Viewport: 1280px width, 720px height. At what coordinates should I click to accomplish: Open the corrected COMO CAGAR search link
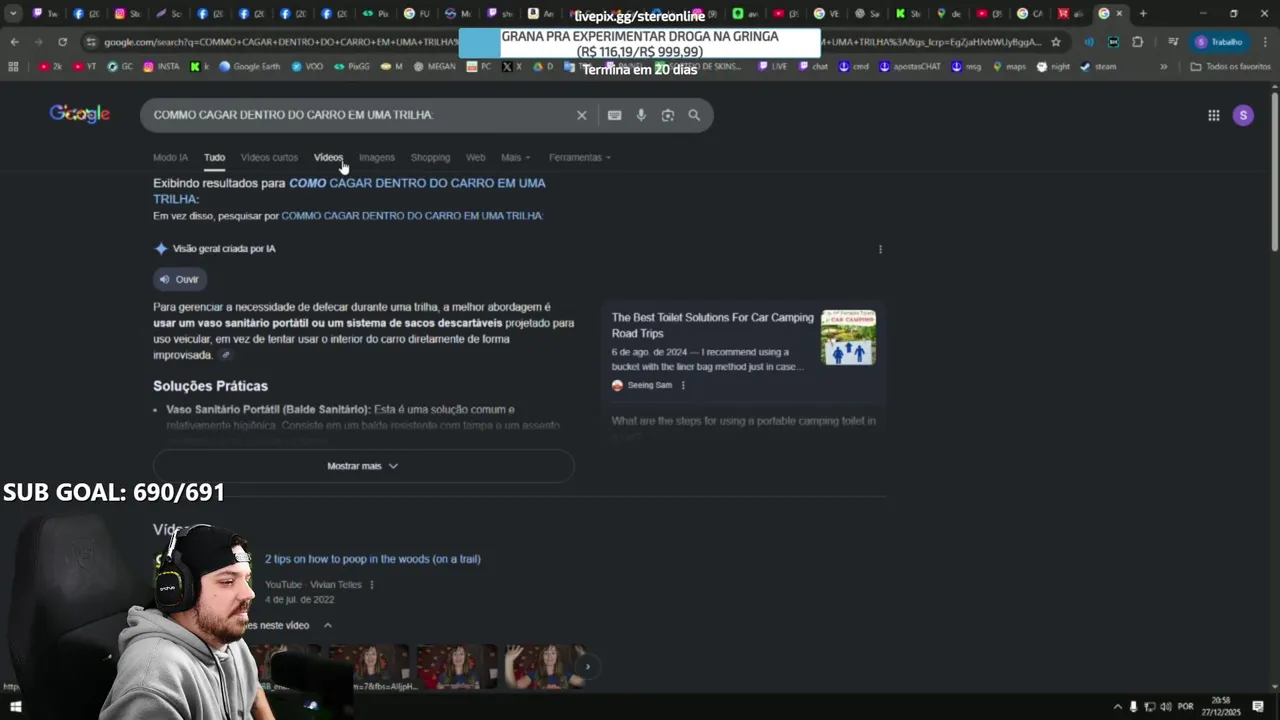tap(349, 191)
